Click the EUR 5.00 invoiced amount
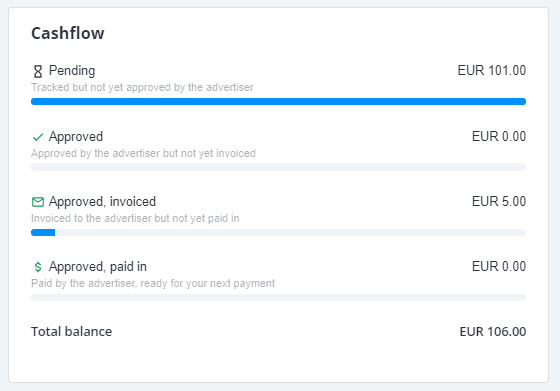 click(x=499, y=201)
